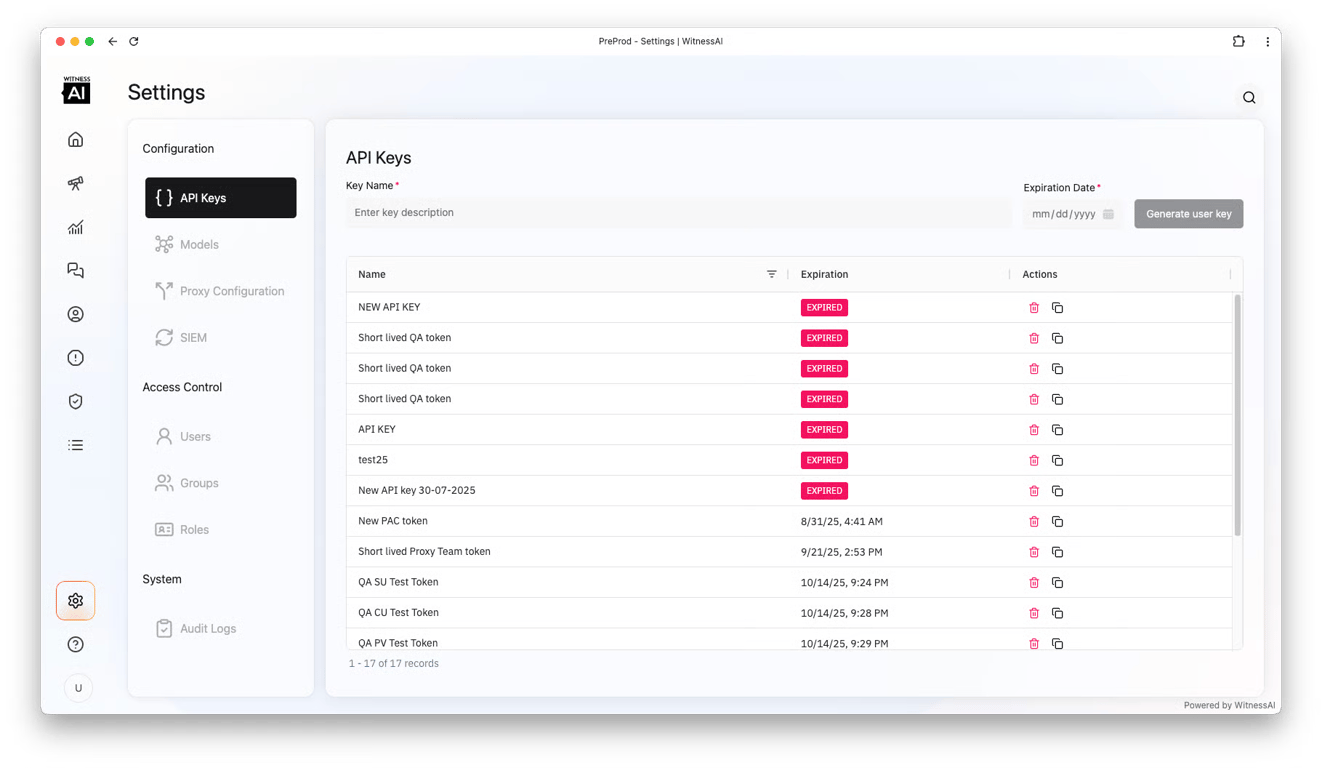1322x768 pixels.
Task: Click the 9/21/25, 2:53 PM expiration cell
Action: coord(842,552)
